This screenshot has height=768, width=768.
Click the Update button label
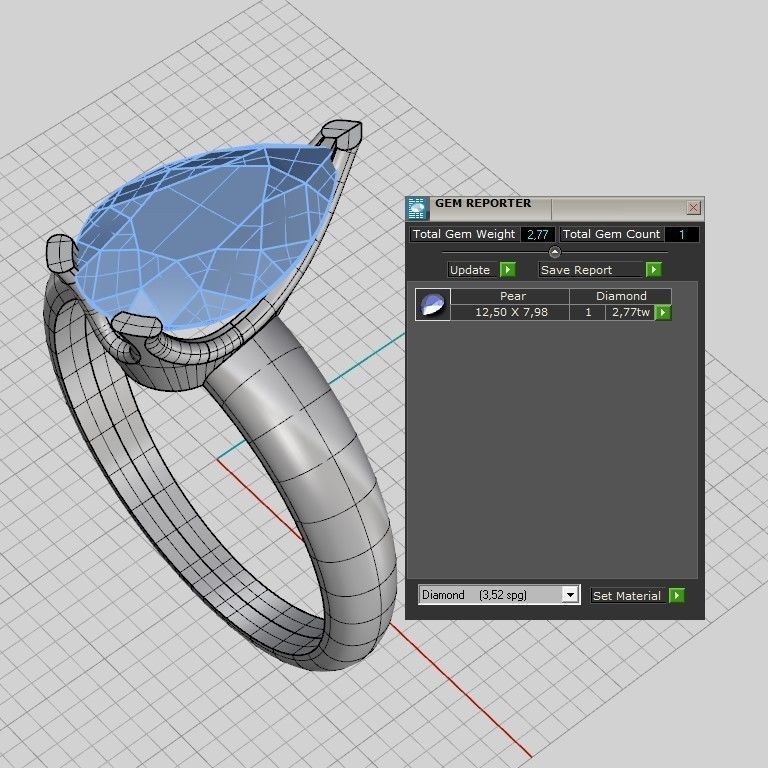pos(470,270)
